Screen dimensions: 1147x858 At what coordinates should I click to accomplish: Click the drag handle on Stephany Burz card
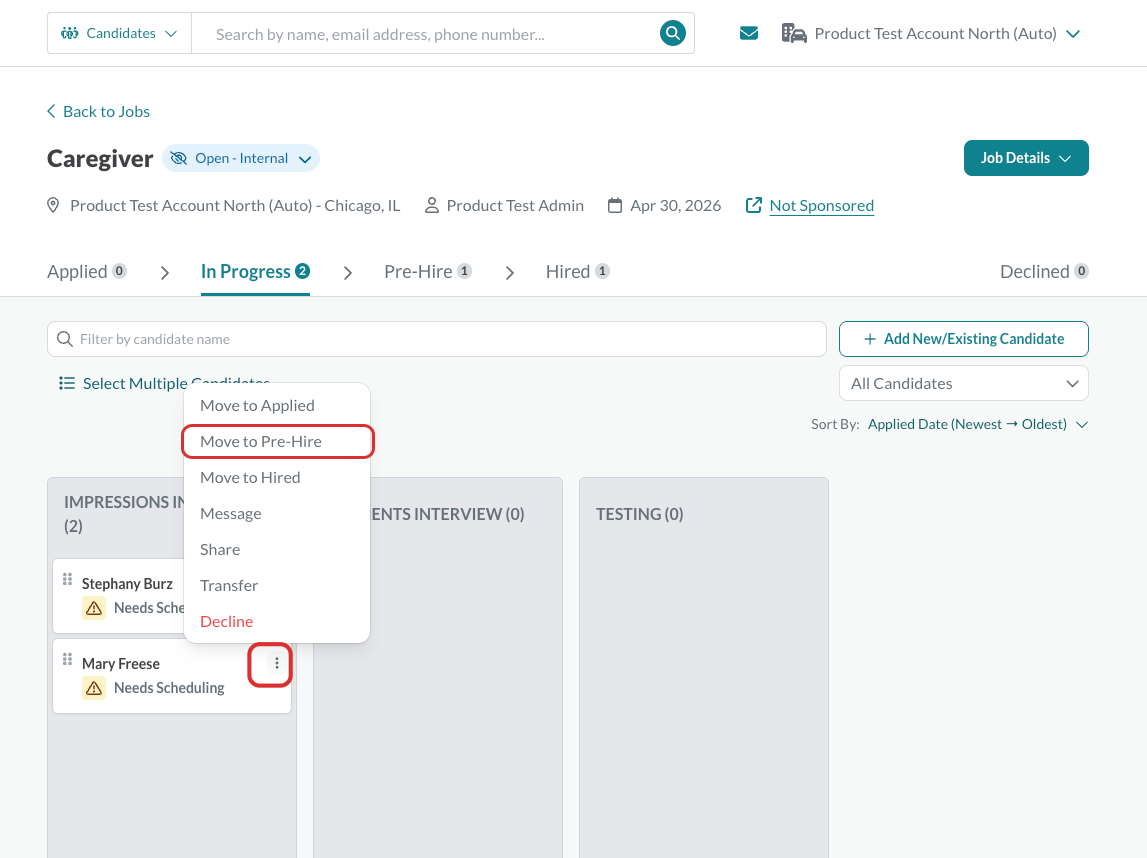(x=67, y=579)
